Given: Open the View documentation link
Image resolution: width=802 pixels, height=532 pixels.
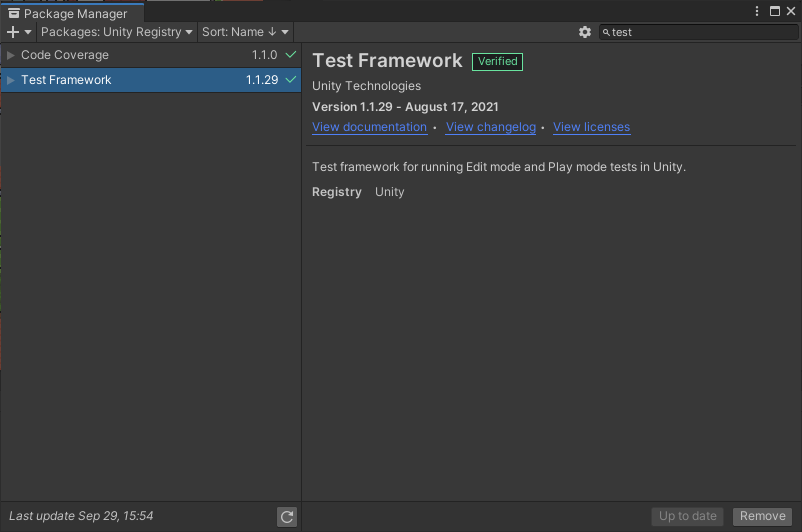Looking at the screenshot, I should [x=369, y=127].
